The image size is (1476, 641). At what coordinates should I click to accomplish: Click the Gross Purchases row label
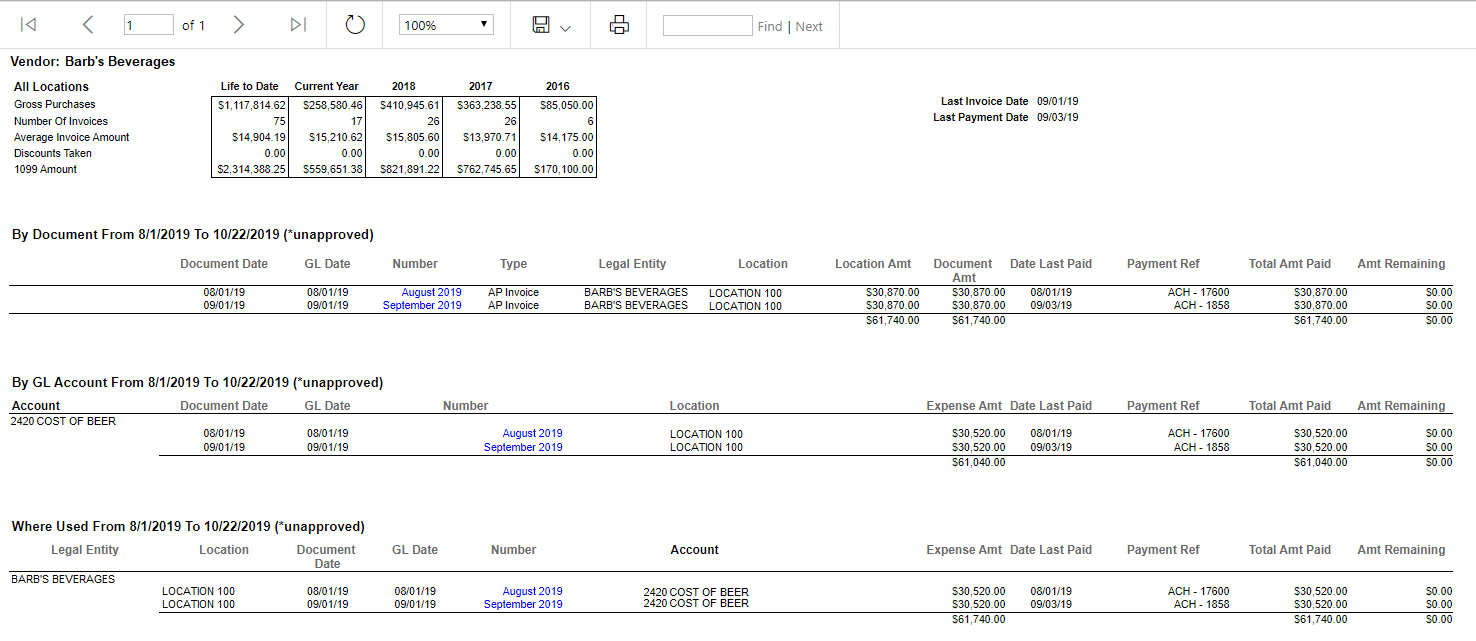point(55,104)
